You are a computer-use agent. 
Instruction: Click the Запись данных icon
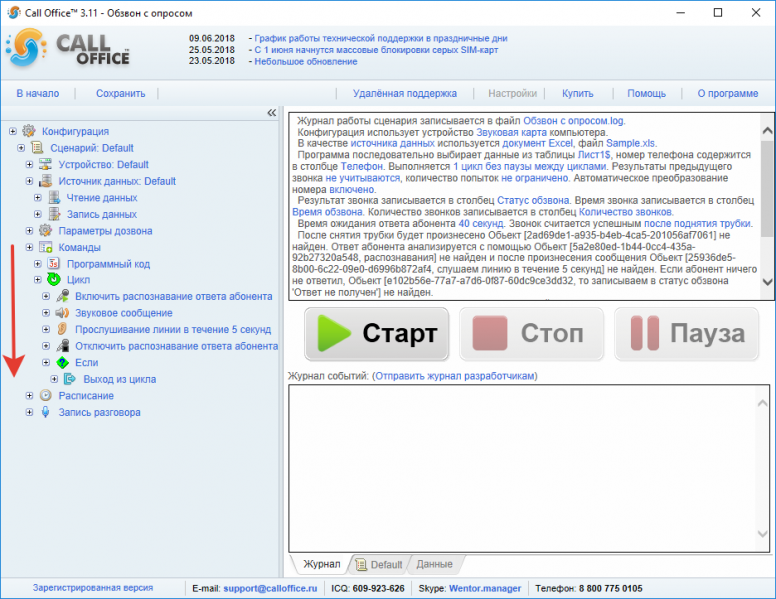(x=54, y=214)
